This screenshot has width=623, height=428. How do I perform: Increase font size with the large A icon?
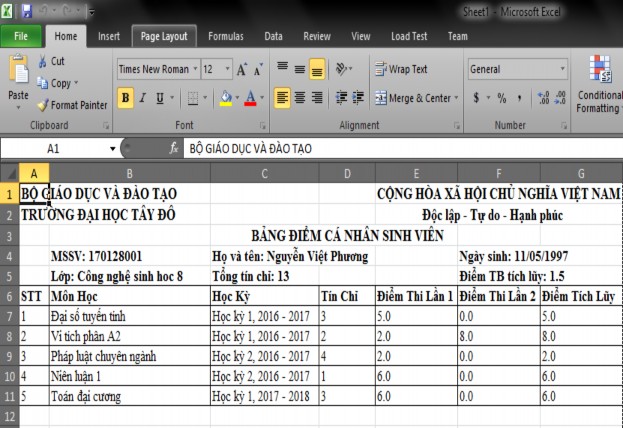(x=242, y=70)
